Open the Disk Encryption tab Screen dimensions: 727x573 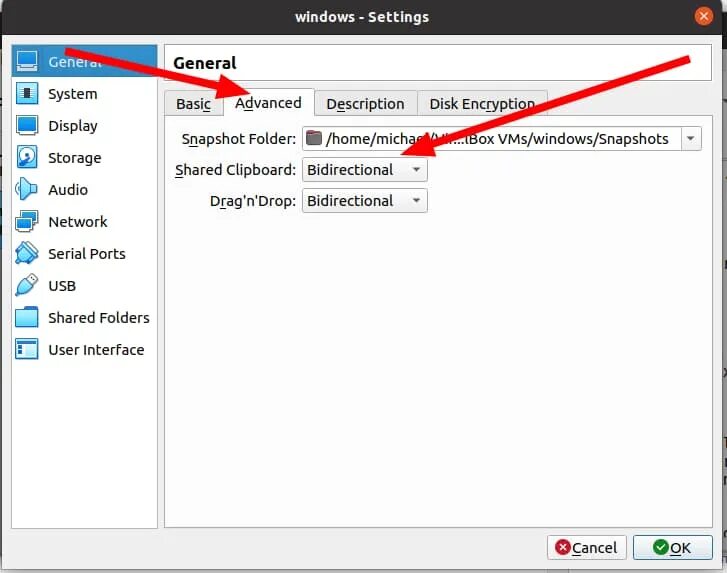click(x=482, y=104)
